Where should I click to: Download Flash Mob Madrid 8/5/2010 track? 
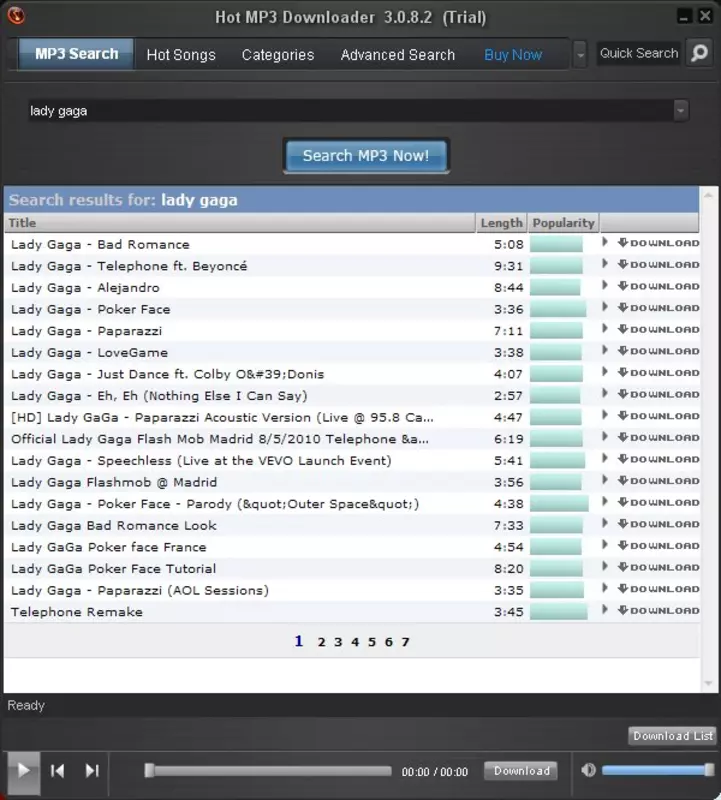pos(658,438)
